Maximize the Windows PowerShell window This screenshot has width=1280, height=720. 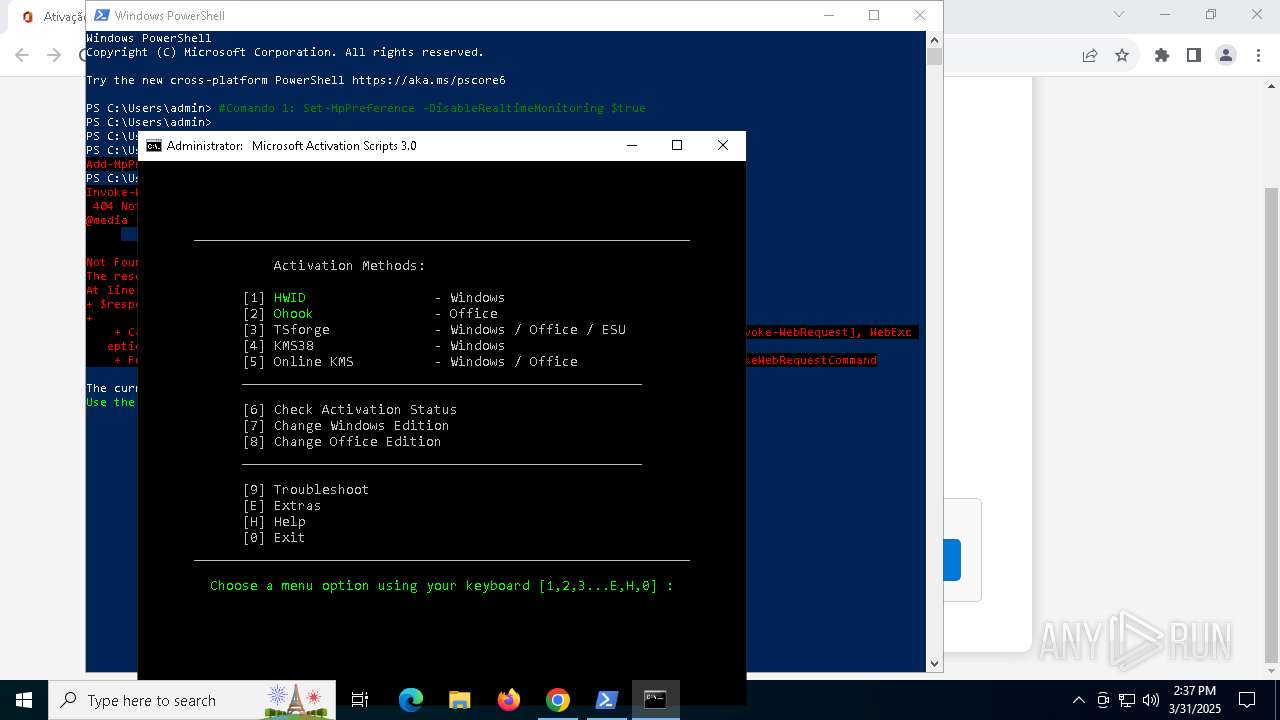tap(874, 15)
